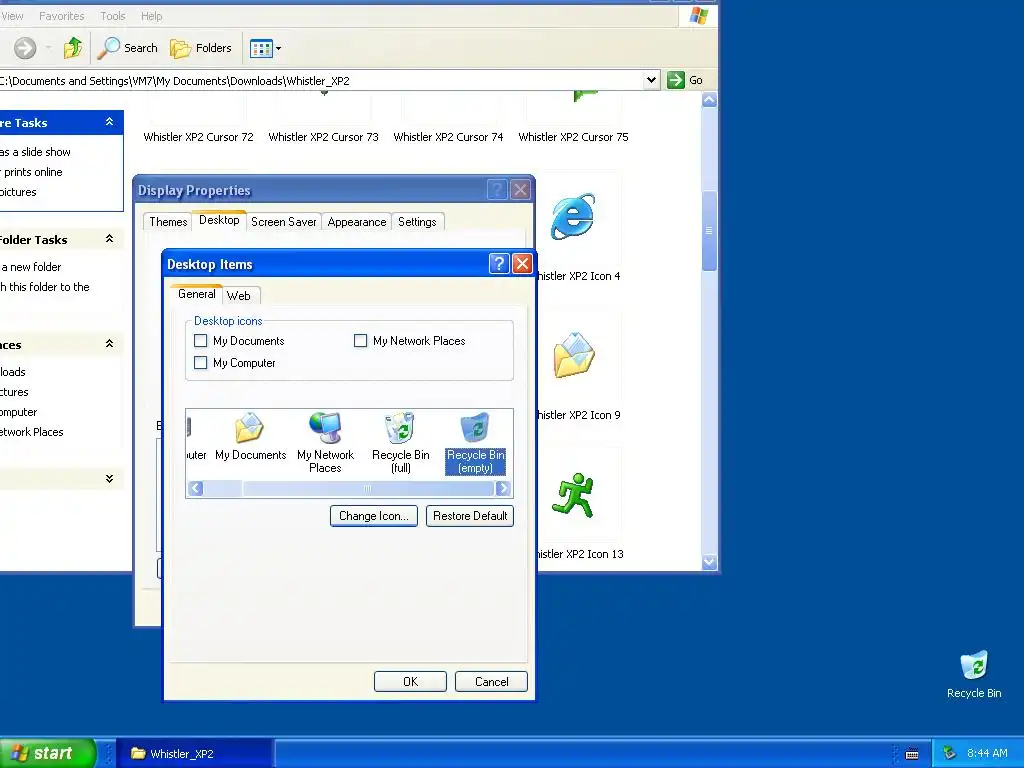Open the Settings tab in Display Properties
This screenshot has height=768, width=1024.
point(417,221)
